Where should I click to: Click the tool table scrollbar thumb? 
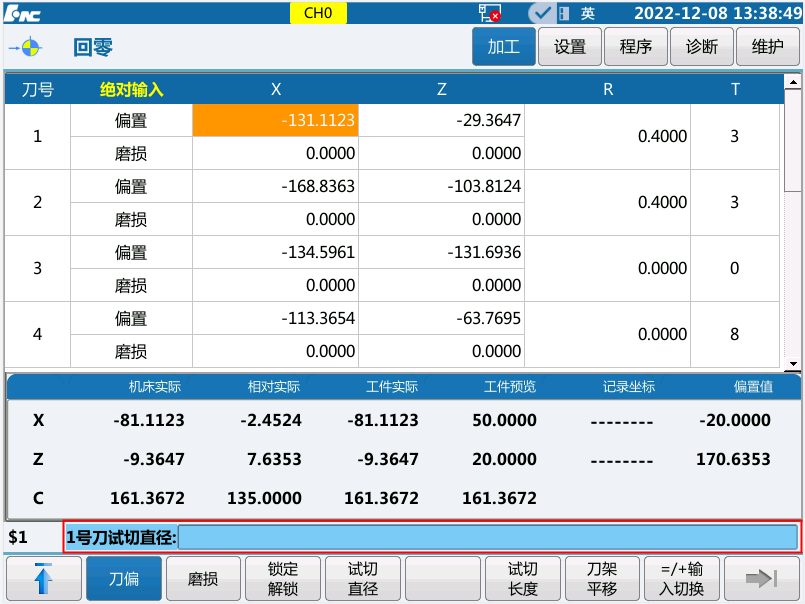pos(793,141)
